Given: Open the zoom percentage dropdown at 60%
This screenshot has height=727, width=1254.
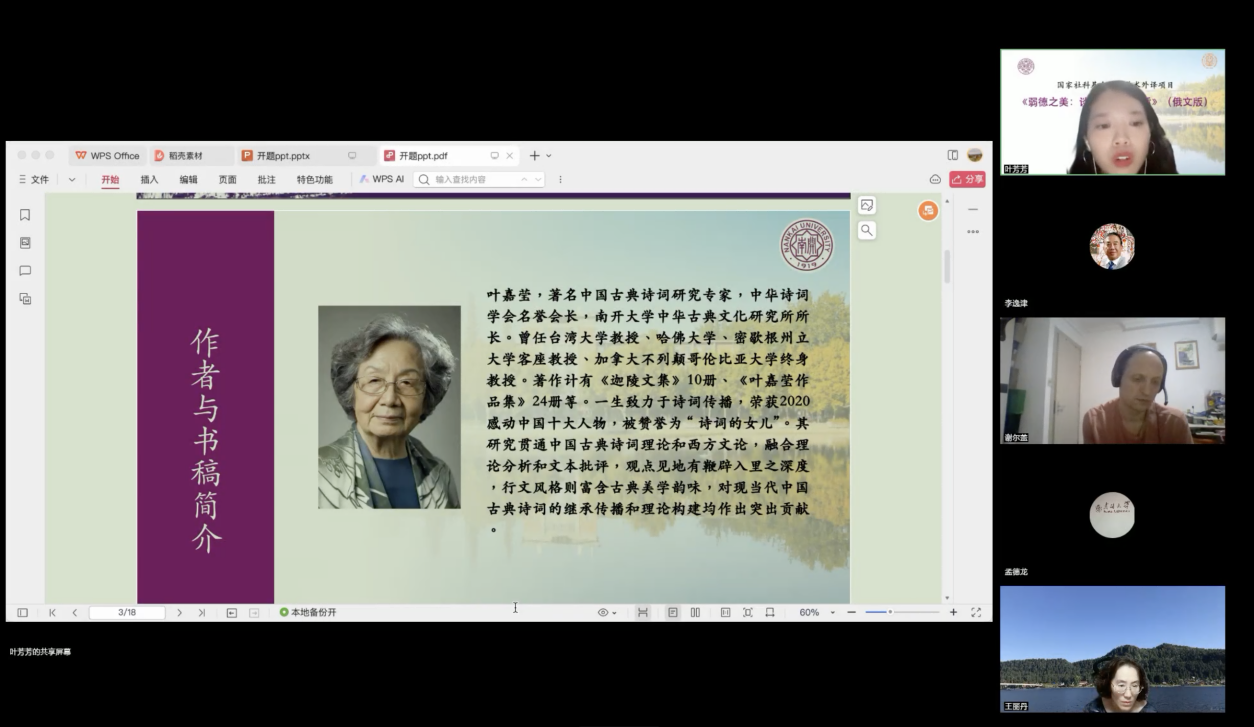Looking at the screenshot, I should coord(816,612).
